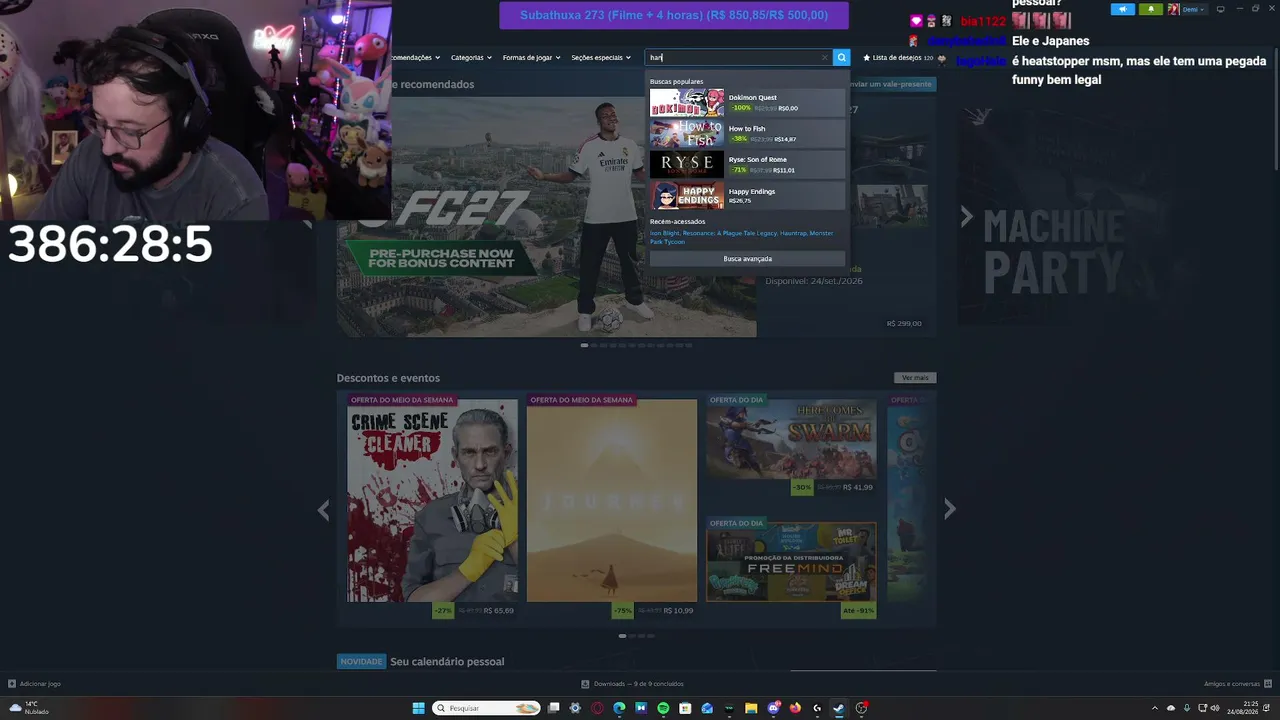Click the taskbar Pesquisar search box
Image resolution: width=1280 pixels, height=720 pixels.
click(x=487, y=708)
